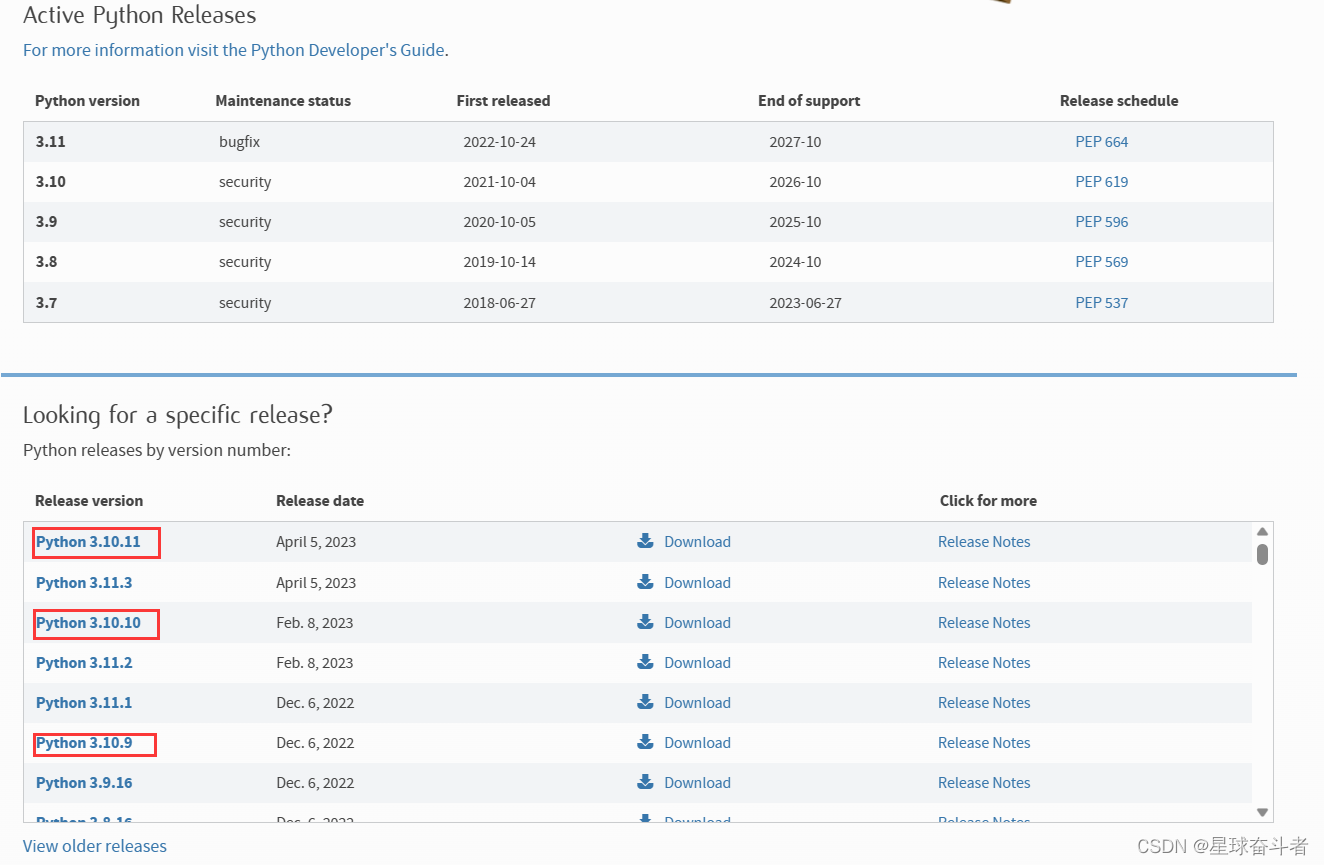
Task: View Release Notes for Python 3.11.2
Action: pyautogui.click(x=984, y=662)
